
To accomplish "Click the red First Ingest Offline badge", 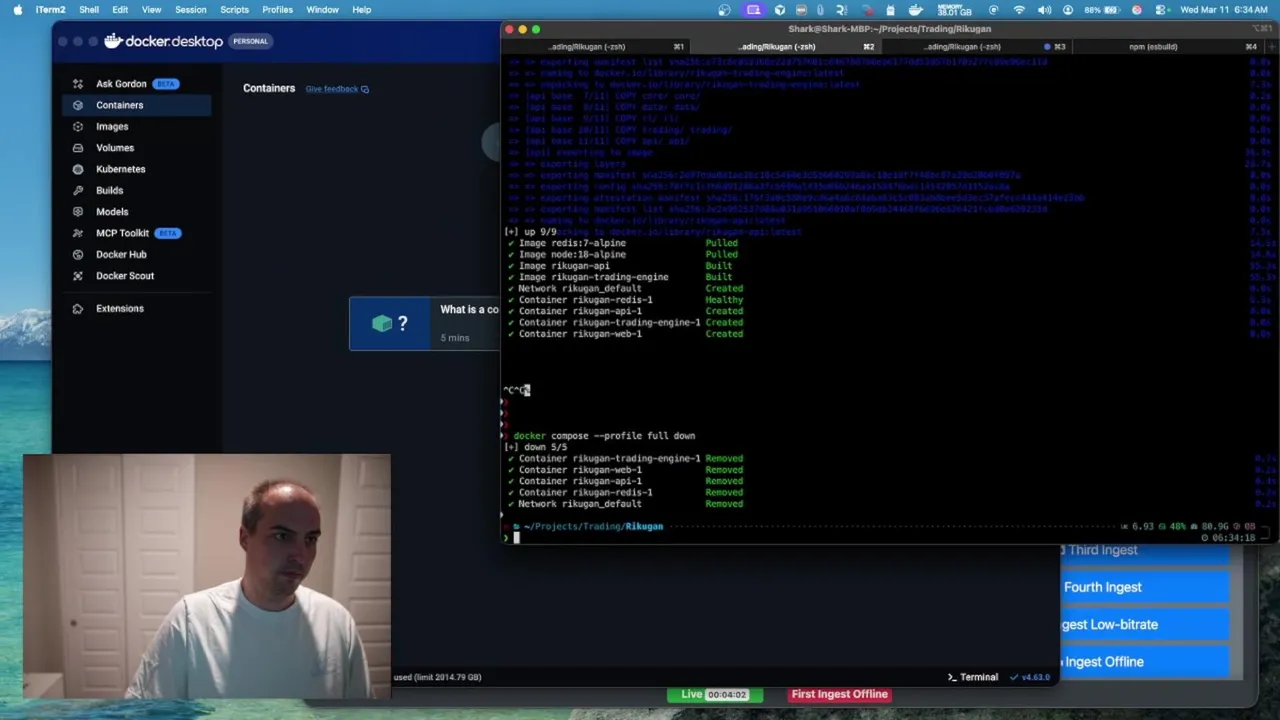I will click(x=839, y=694).
